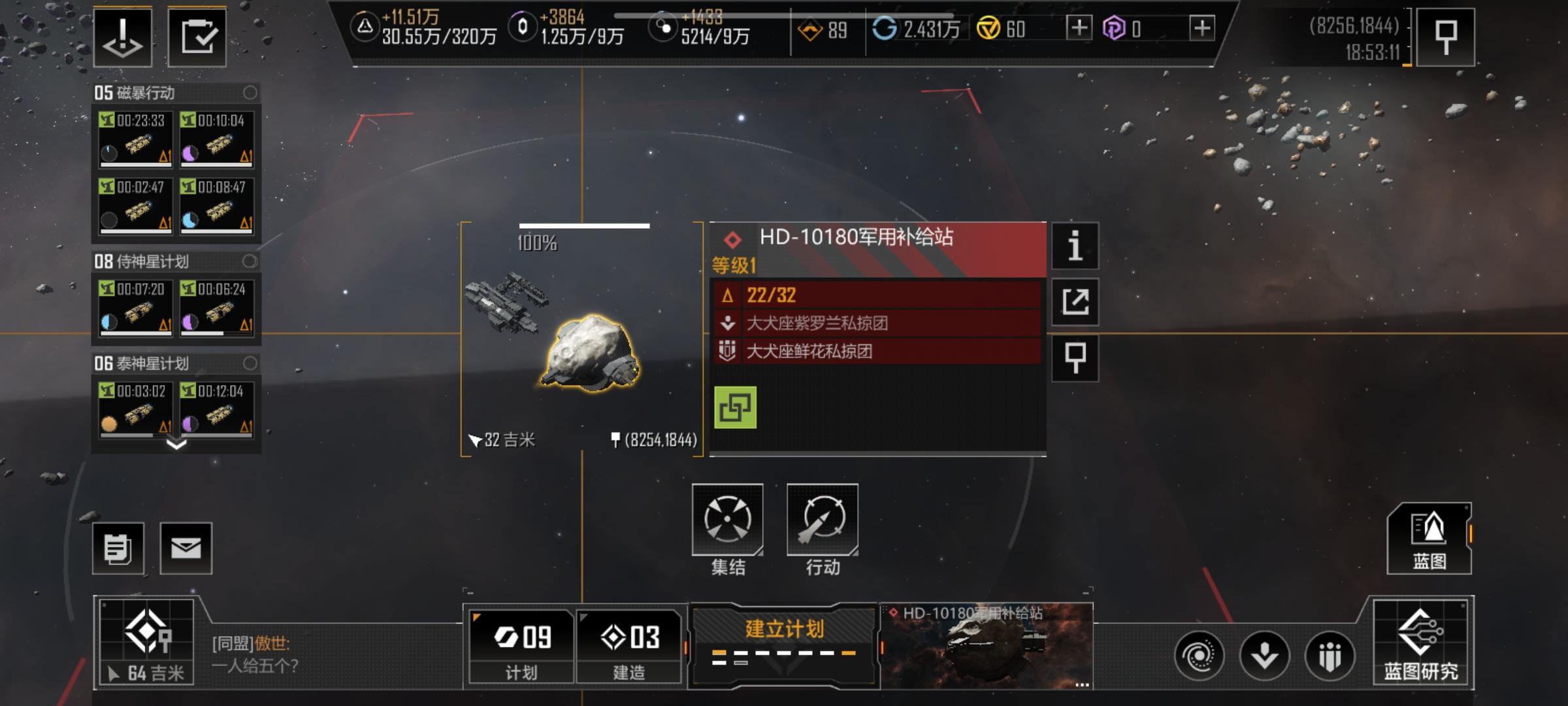Image resolution: width=1568 pixels, height=706 pixels.
Task: Click the 行动 action icon
Action: (823, 520)
